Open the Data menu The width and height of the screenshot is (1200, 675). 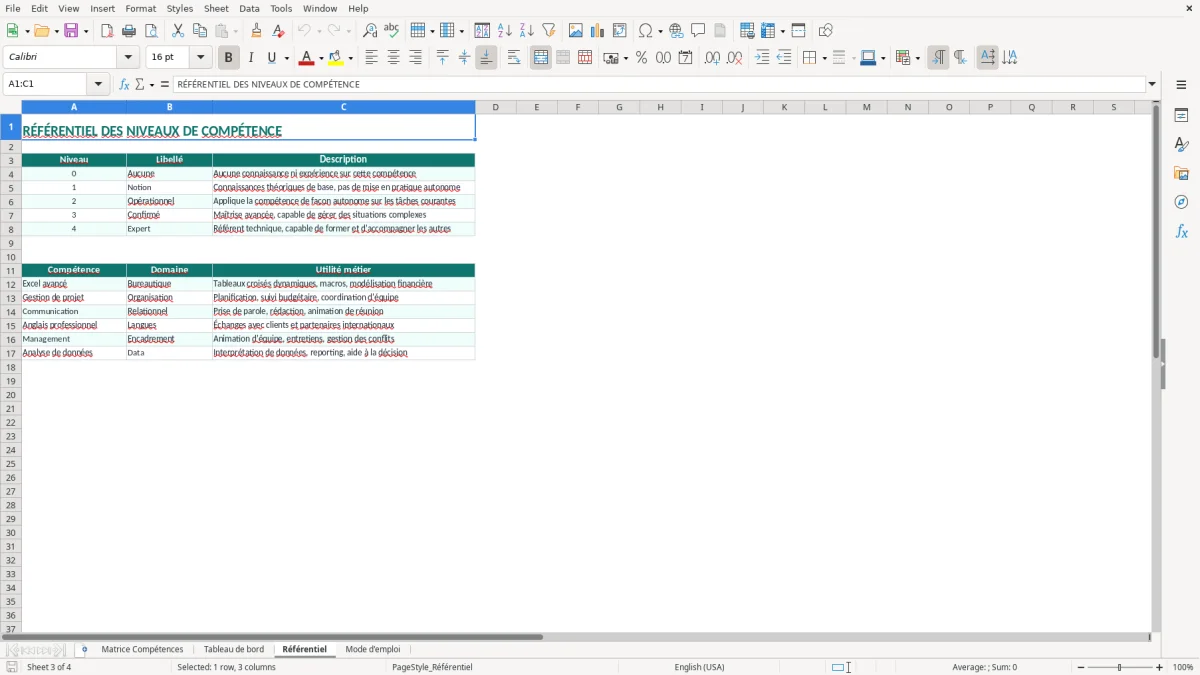pos(249,8)
